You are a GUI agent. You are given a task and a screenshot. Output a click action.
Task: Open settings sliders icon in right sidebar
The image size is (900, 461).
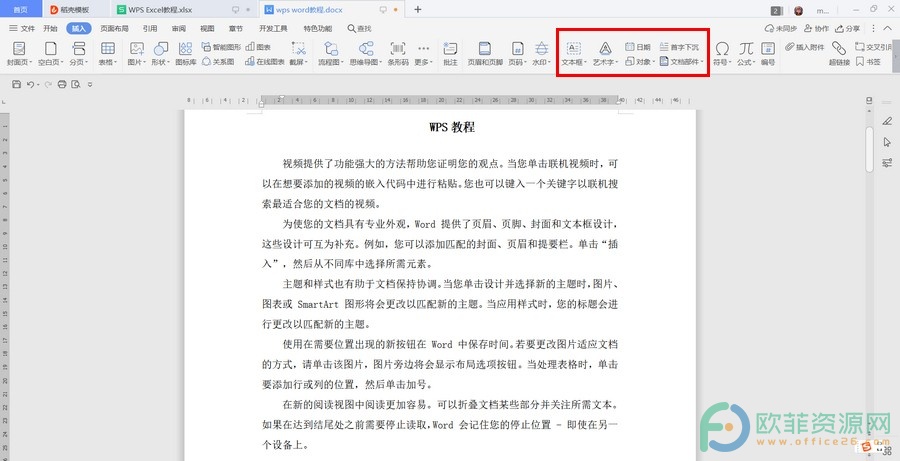point(887,162)
